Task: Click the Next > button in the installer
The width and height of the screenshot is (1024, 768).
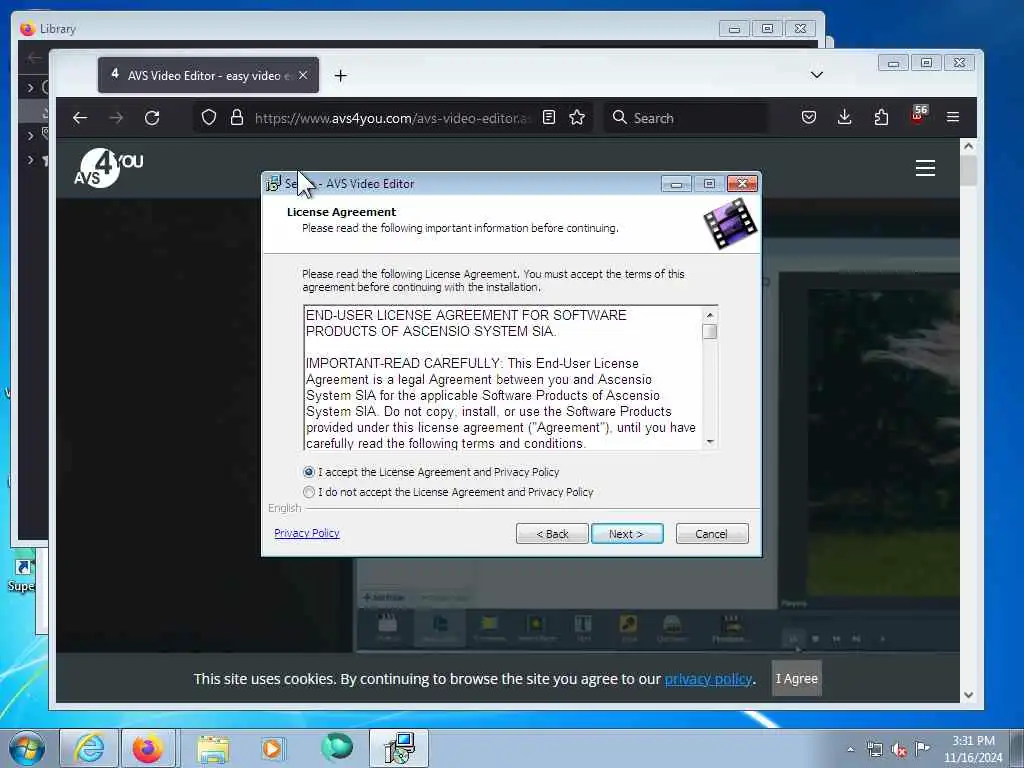Action: point(627,534)
